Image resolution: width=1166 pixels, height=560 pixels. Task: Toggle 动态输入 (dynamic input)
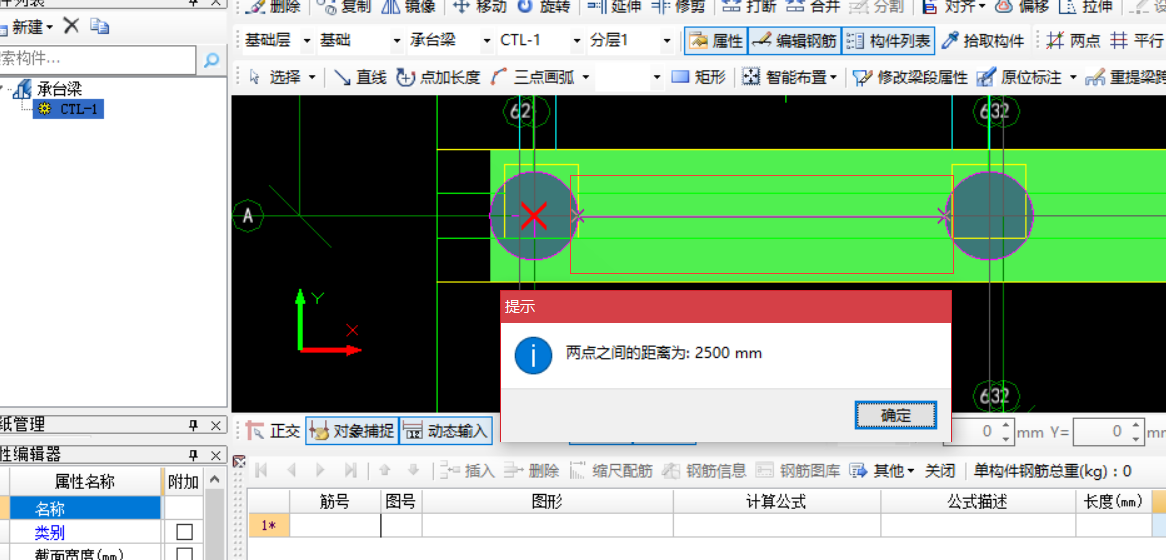(445, 431)
